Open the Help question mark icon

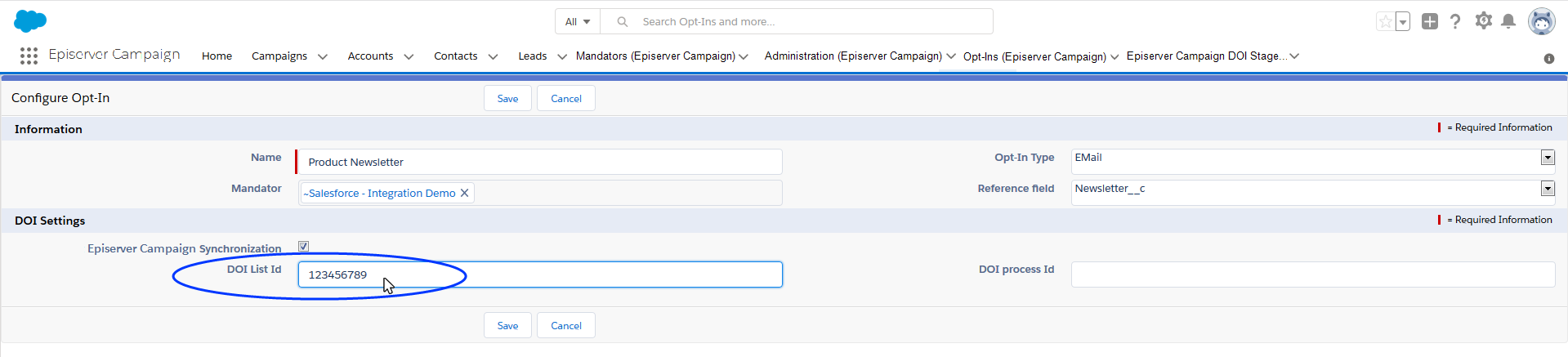click(1455, 21)
